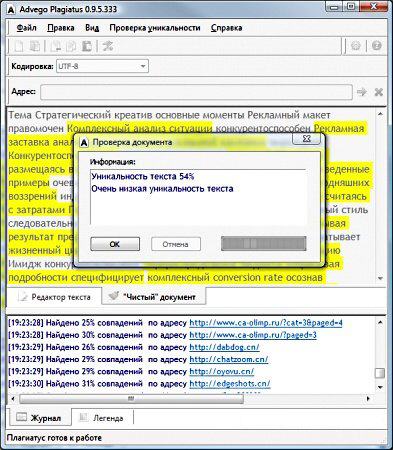Switch to the Легенда tab
393x450 pixels.
(x=103, y=418)
